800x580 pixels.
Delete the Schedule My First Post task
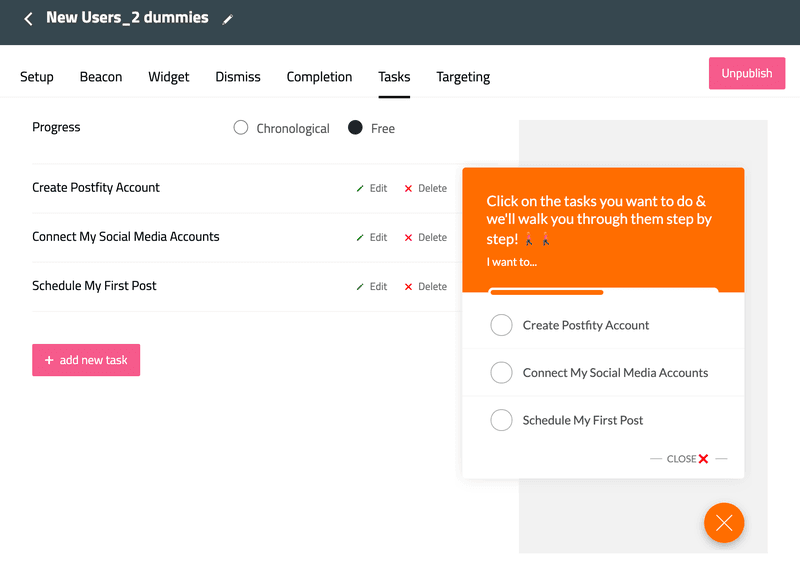click(426, 286)
